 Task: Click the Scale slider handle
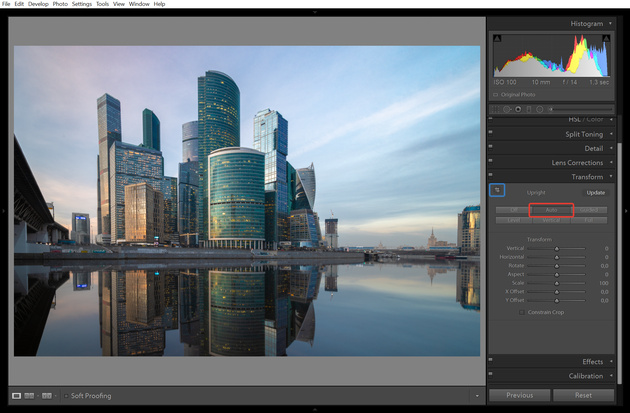click(x=557, y=283)
